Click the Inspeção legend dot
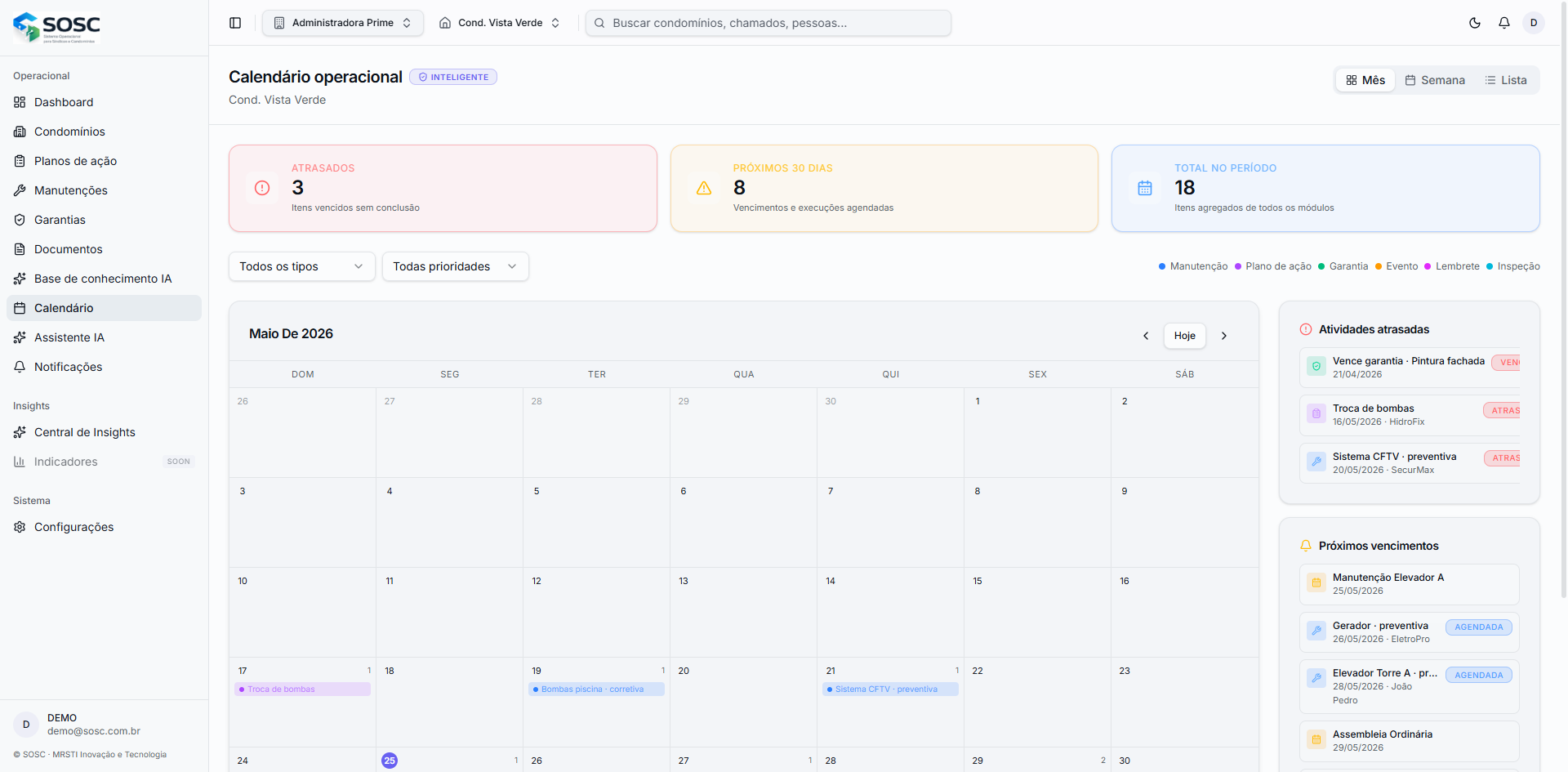Viewport: 1568px width, 772px height. 1490,266
